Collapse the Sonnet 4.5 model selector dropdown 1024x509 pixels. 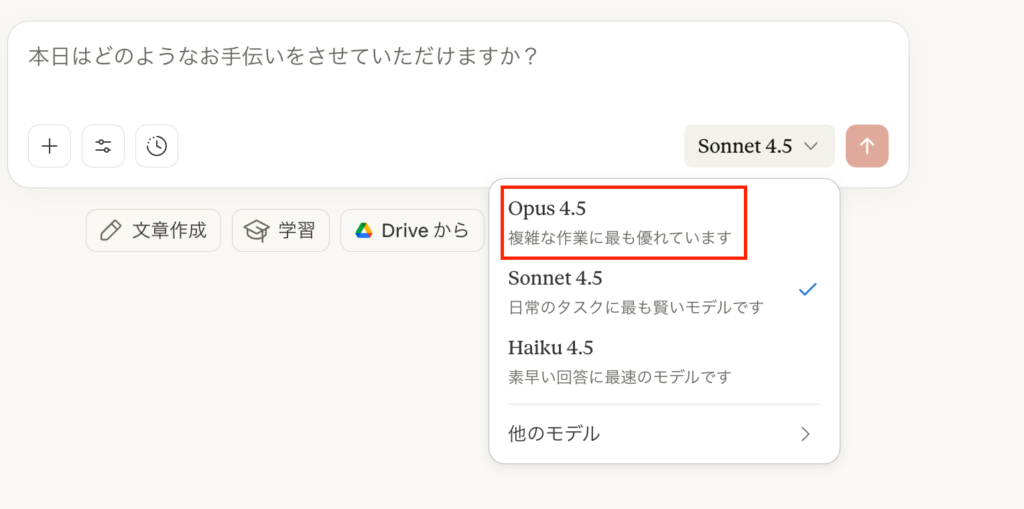click(759, 146)
